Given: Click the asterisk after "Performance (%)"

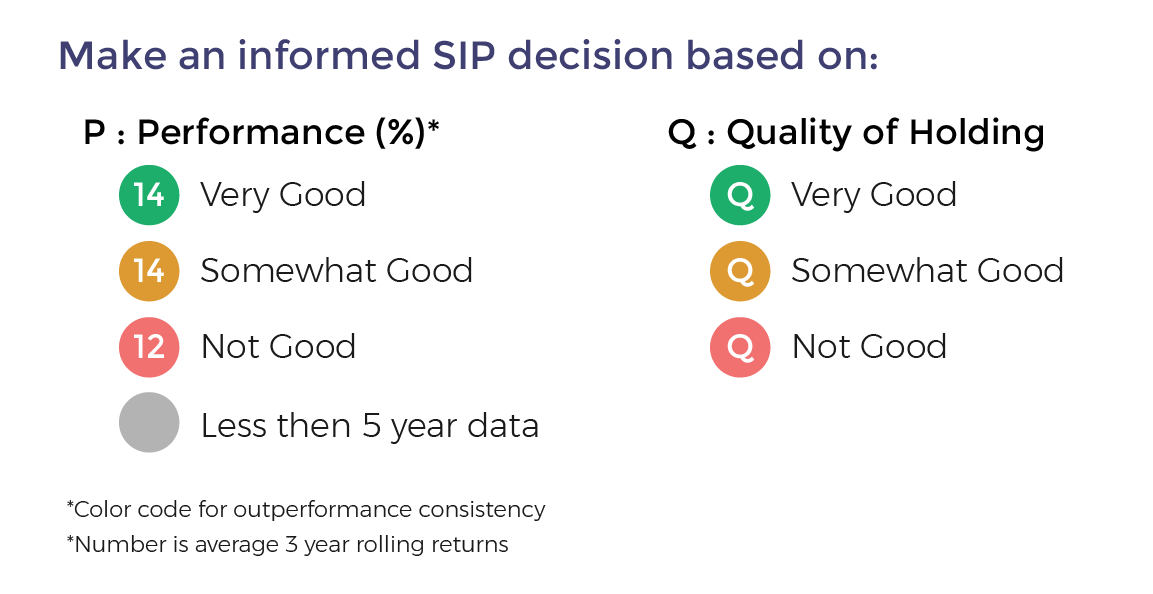Looking at the screenshot, I should coord(434,127).
